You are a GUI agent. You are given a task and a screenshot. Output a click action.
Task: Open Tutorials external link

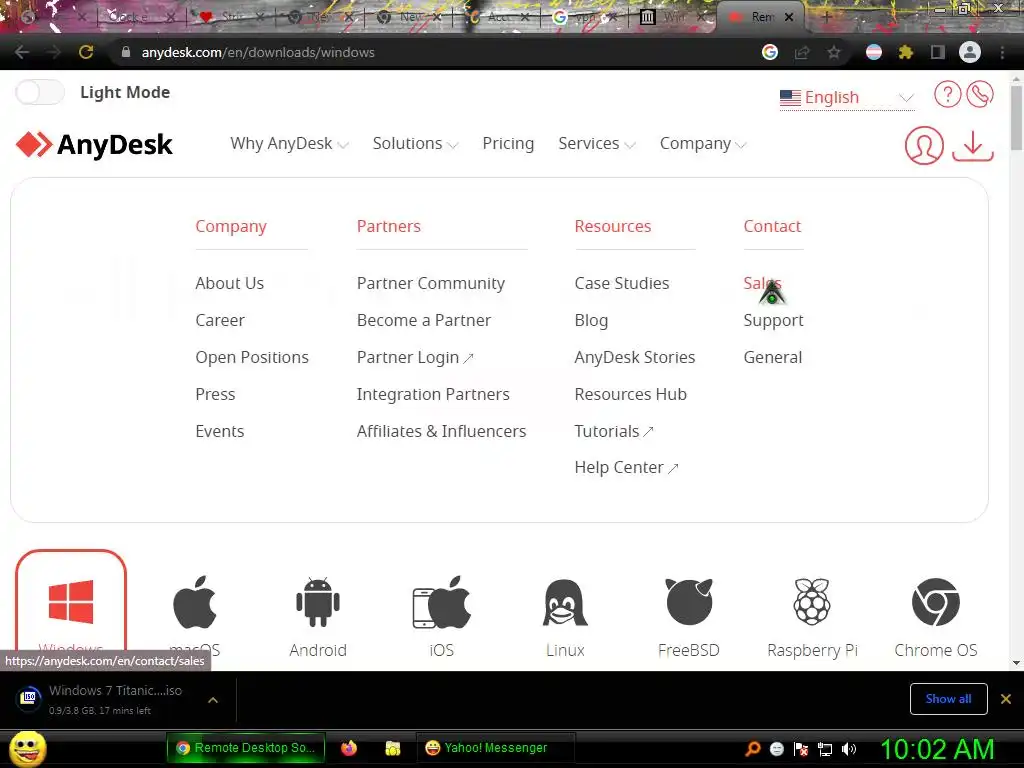click(614, 431)
